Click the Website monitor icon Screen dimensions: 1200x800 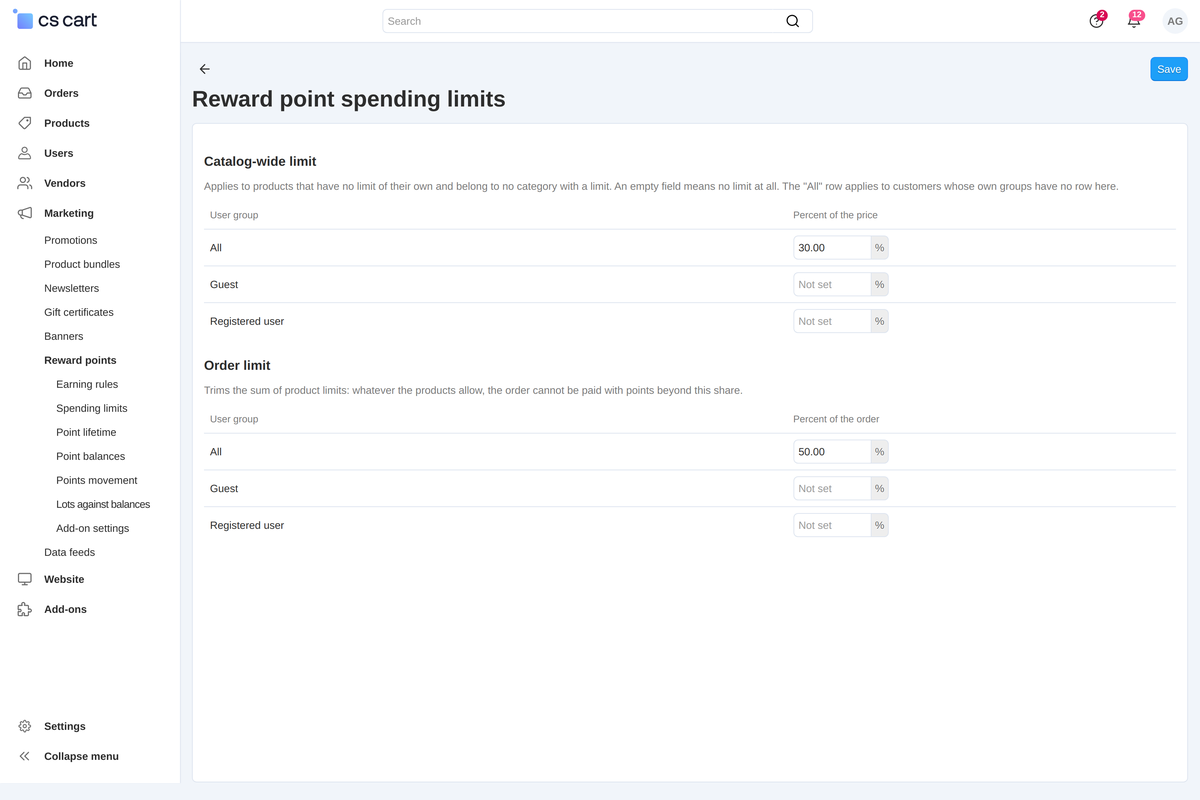tap(25, 579)
